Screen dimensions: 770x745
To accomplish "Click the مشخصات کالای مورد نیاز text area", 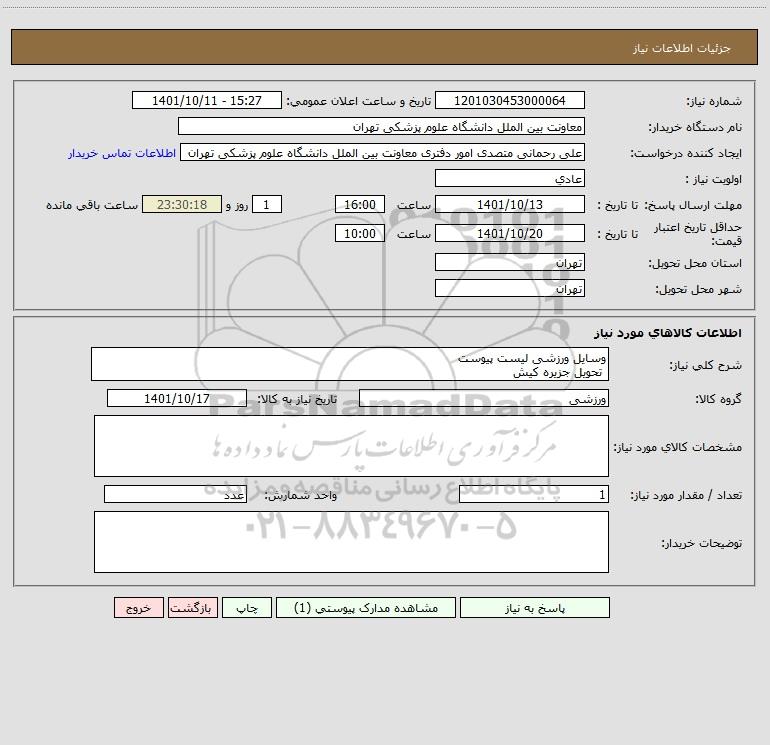I will coord(351,446).
